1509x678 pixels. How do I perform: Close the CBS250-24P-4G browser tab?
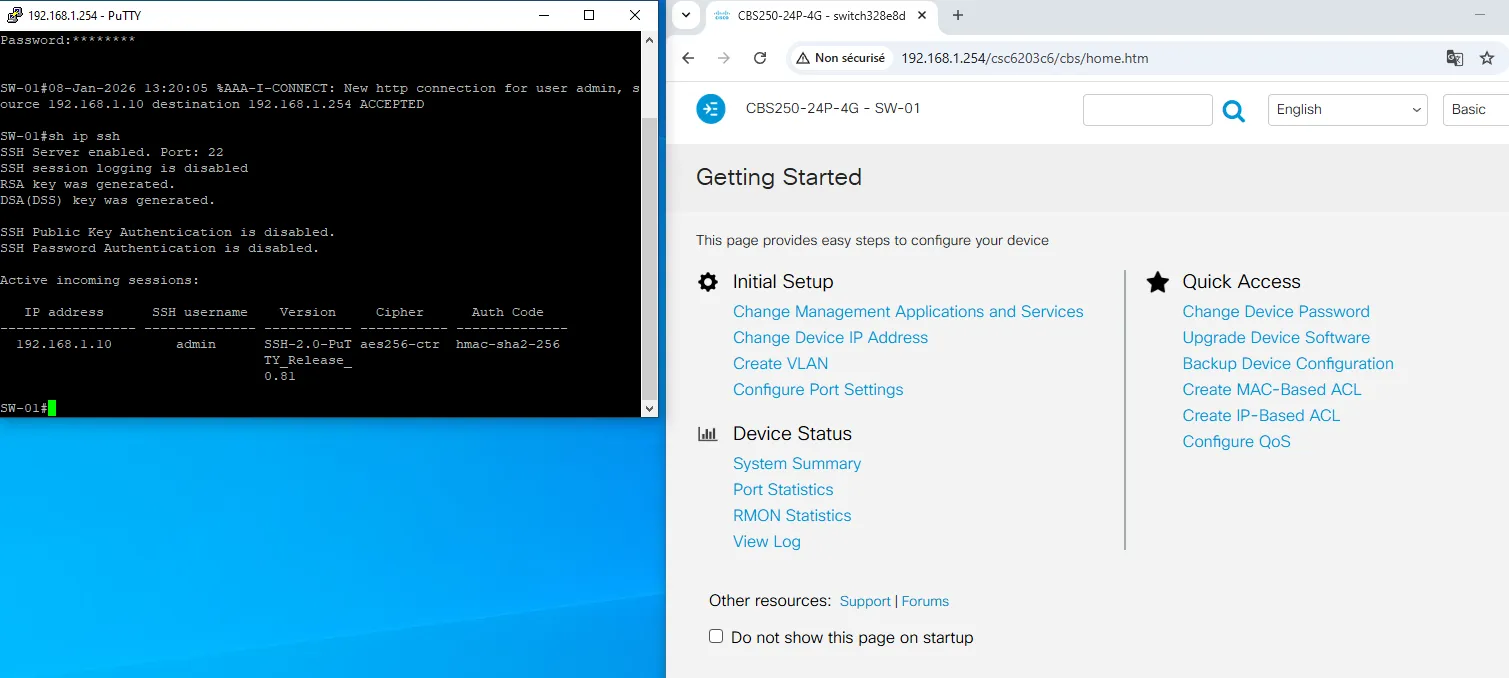click(x=922, y=15)
